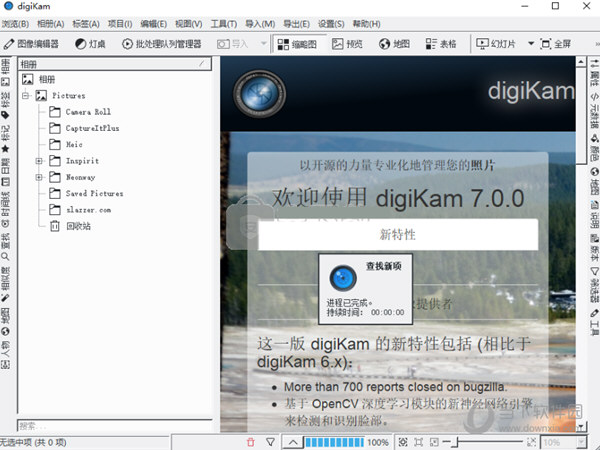Switch to 表格 table view
The image size is (600, 450).
click(x=441, y=44)
